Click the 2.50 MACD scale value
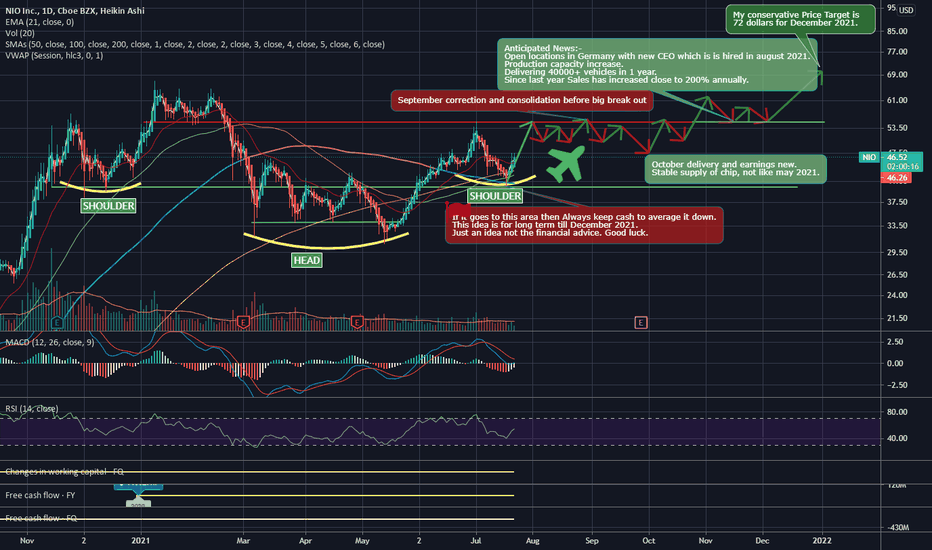Viewport: 932px width, 550px height. tap(895, 342)
